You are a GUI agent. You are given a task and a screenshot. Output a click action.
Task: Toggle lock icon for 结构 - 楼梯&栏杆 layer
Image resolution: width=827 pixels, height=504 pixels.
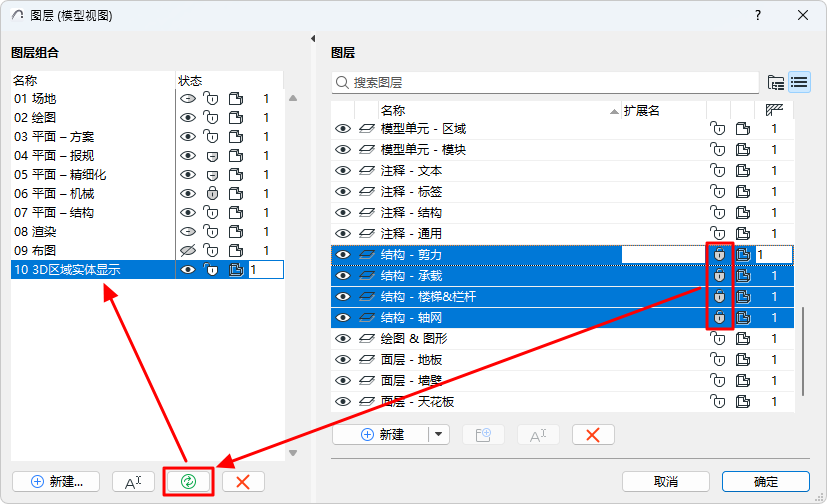tap(719, 297)
